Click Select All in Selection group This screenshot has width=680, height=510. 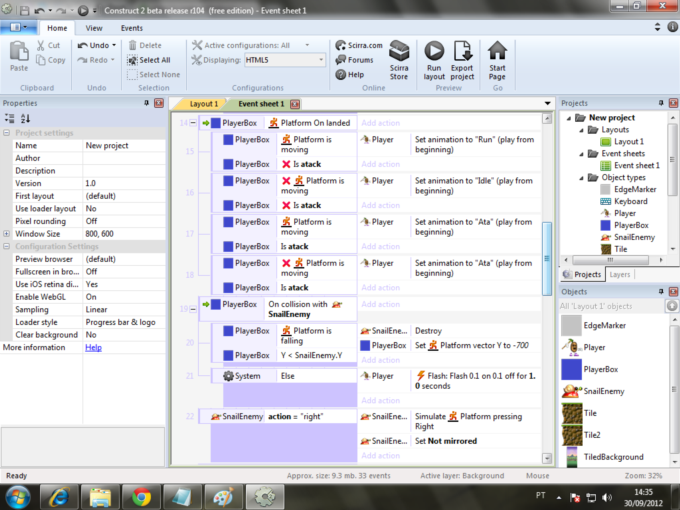point(149,60)
